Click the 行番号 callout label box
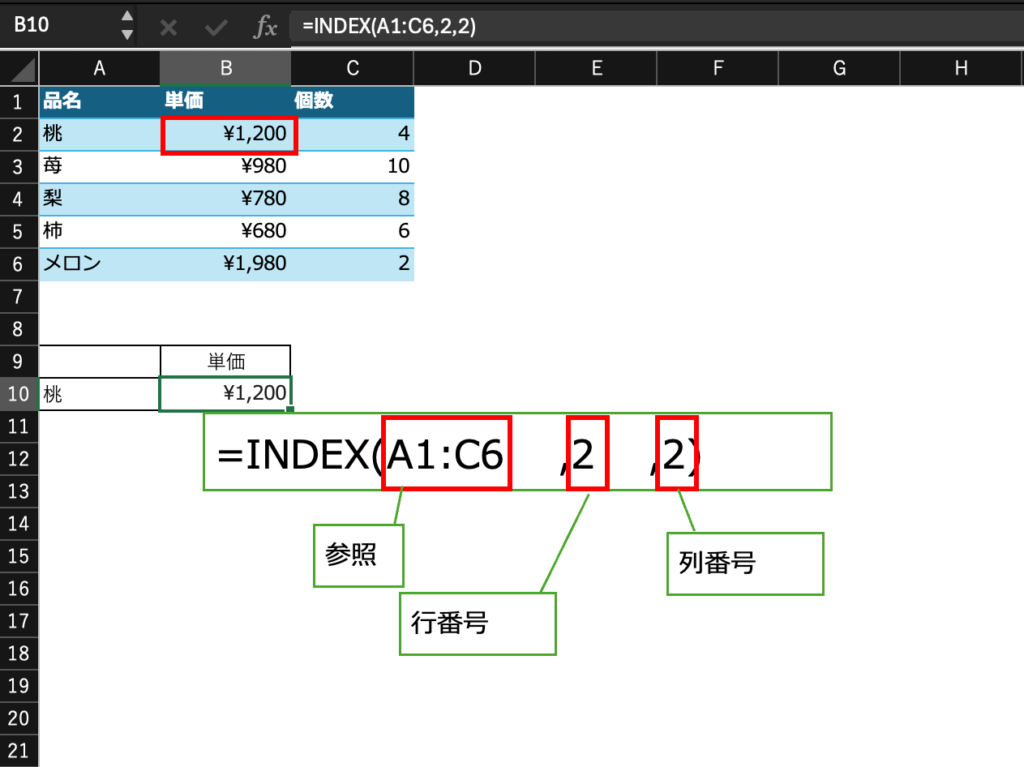 476,623
